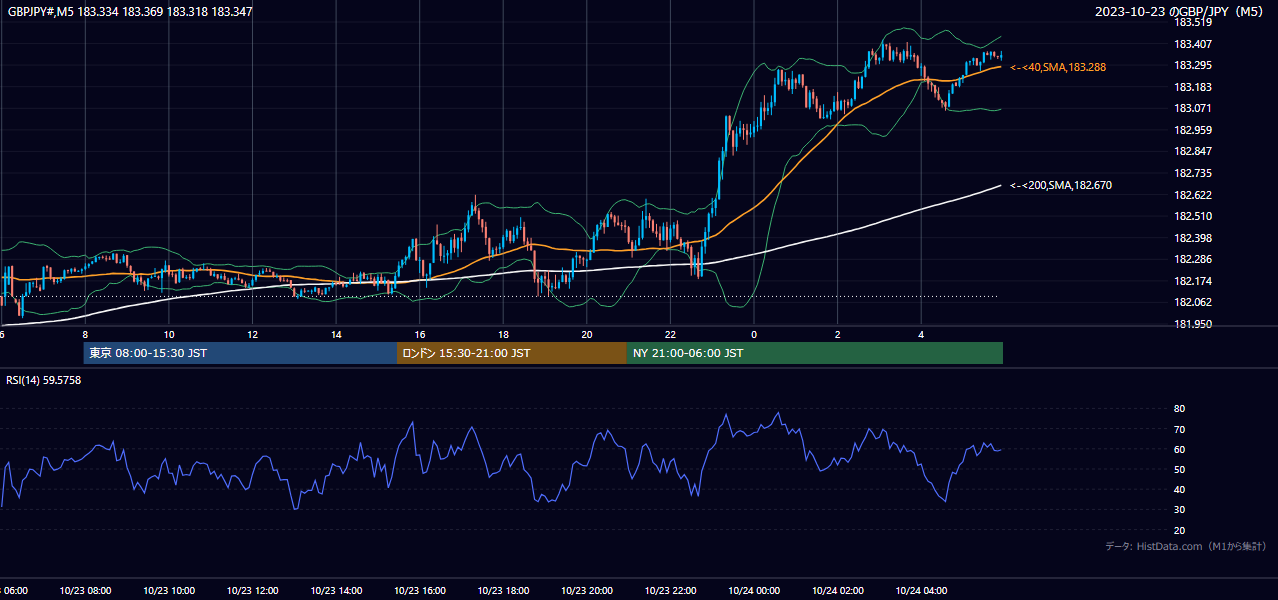Viewport: 1278px width, 600px height.
Task: Click bottom time label 10/23 14:00
Action: point(336,590)
